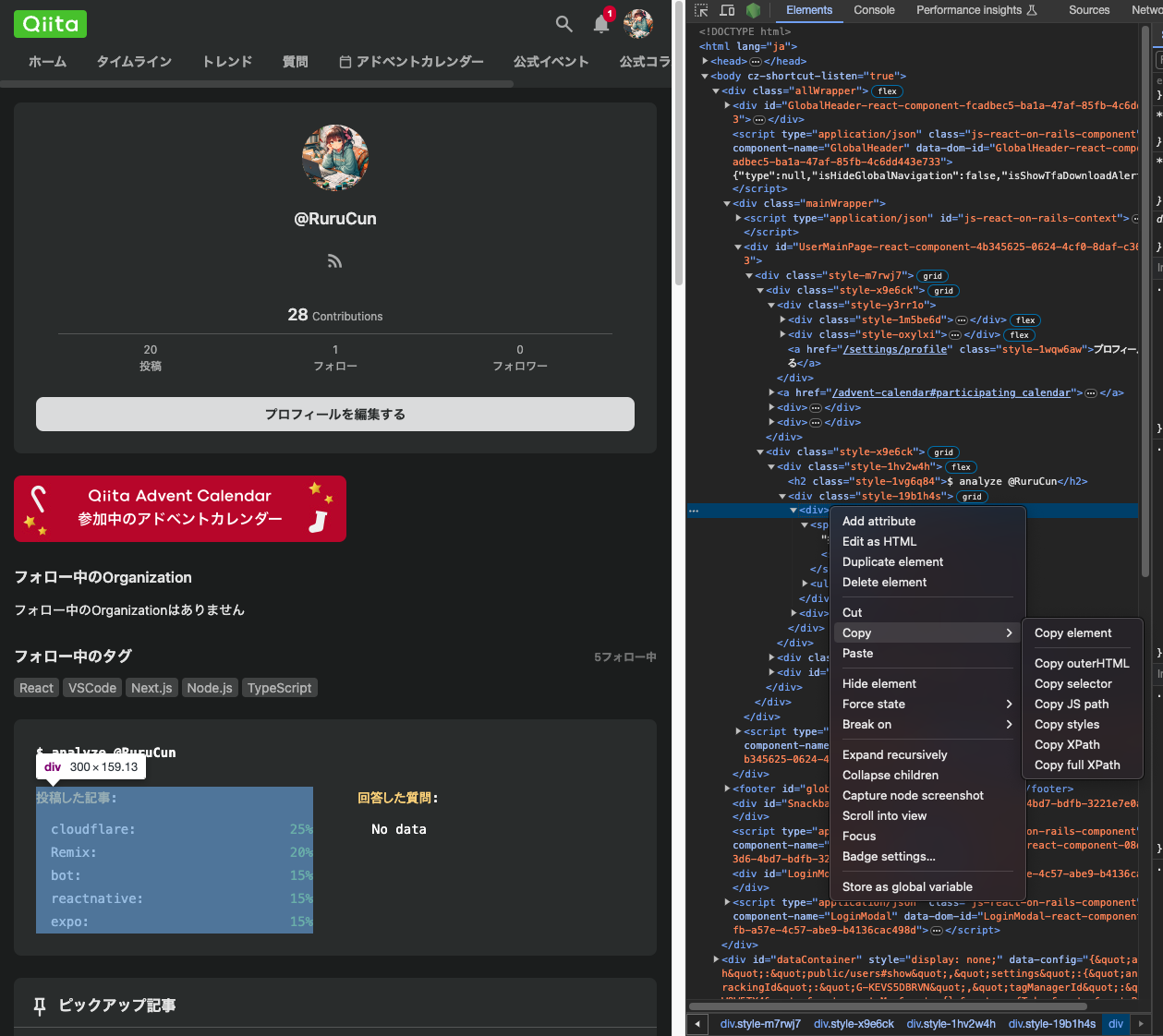This screenshot has height=1036, width=1163.
Task: Expand the div id dataContainer node
Action: 716,960
